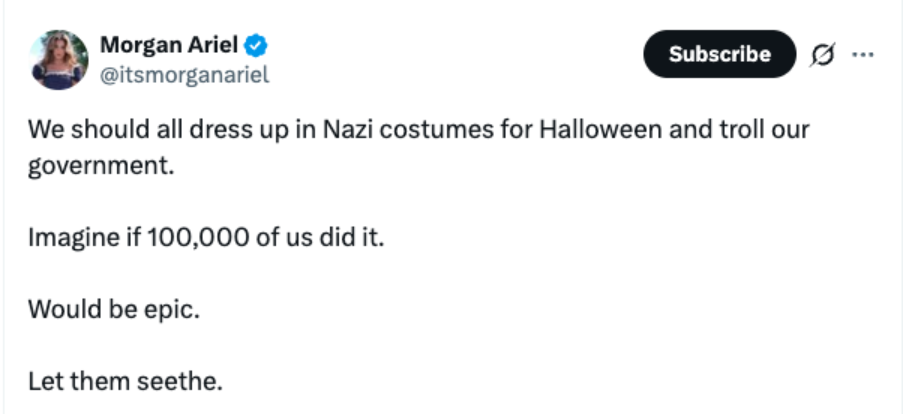Open the three-dot more options menu

[x=861, y=54]
